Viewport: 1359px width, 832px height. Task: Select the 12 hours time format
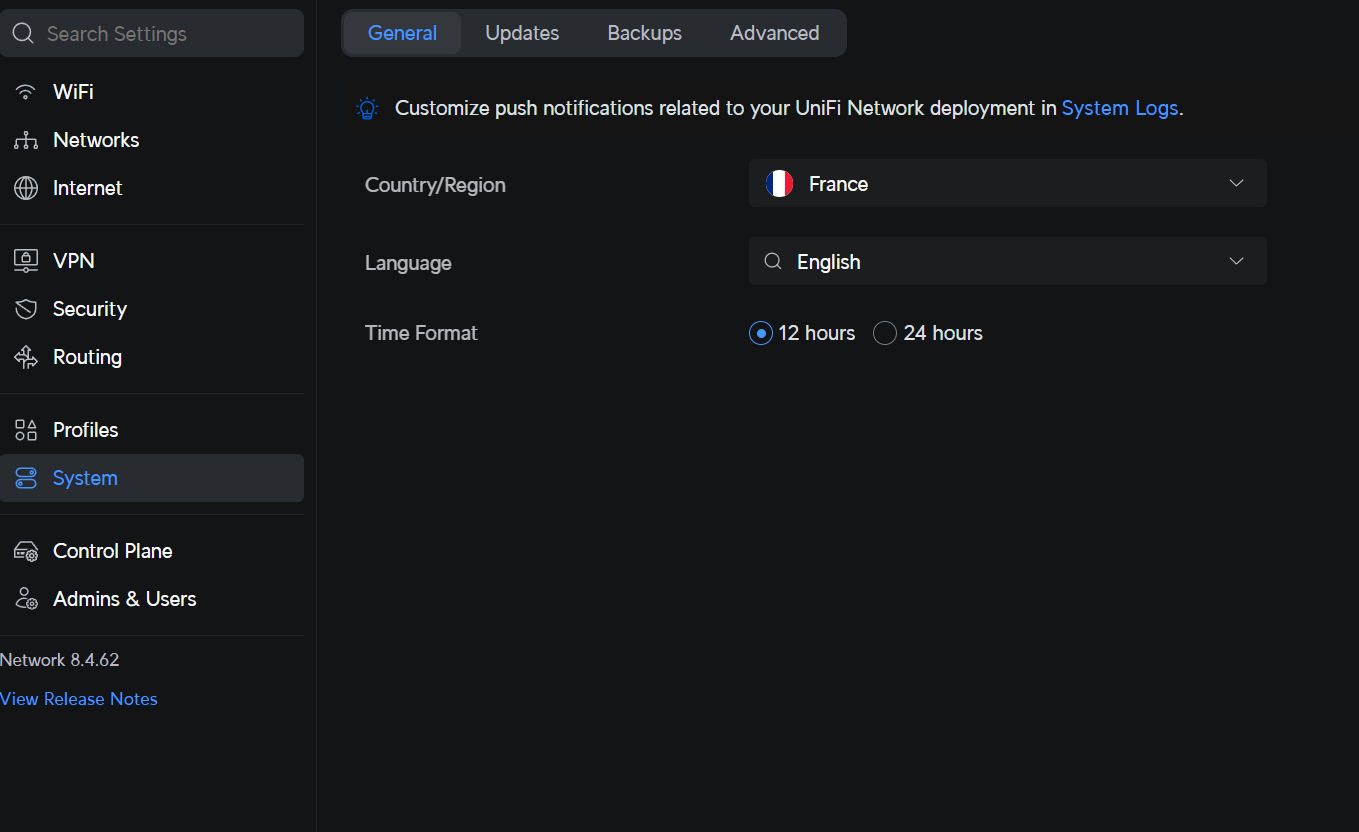[761, 333]
